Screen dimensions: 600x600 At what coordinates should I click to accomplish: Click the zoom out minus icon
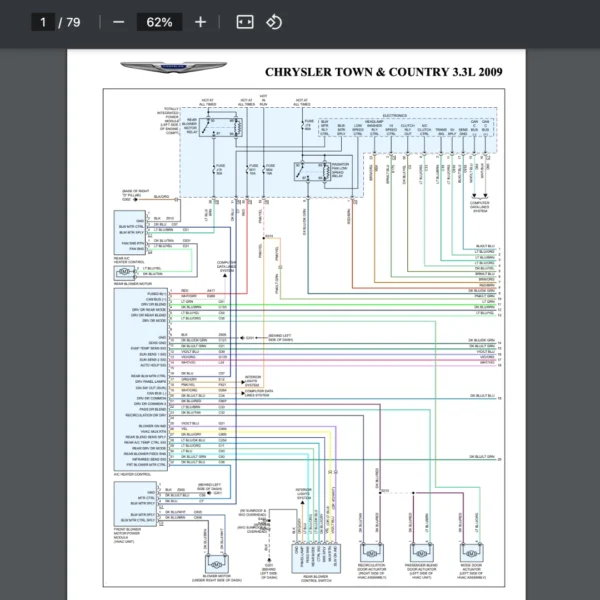(x=119, y=22)
